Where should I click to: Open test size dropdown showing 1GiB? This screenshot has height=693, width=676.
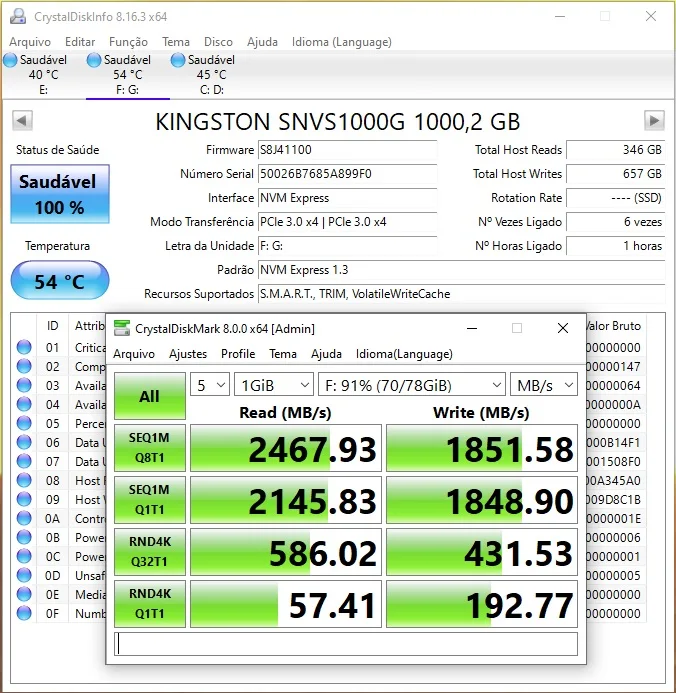coord(273,385)
